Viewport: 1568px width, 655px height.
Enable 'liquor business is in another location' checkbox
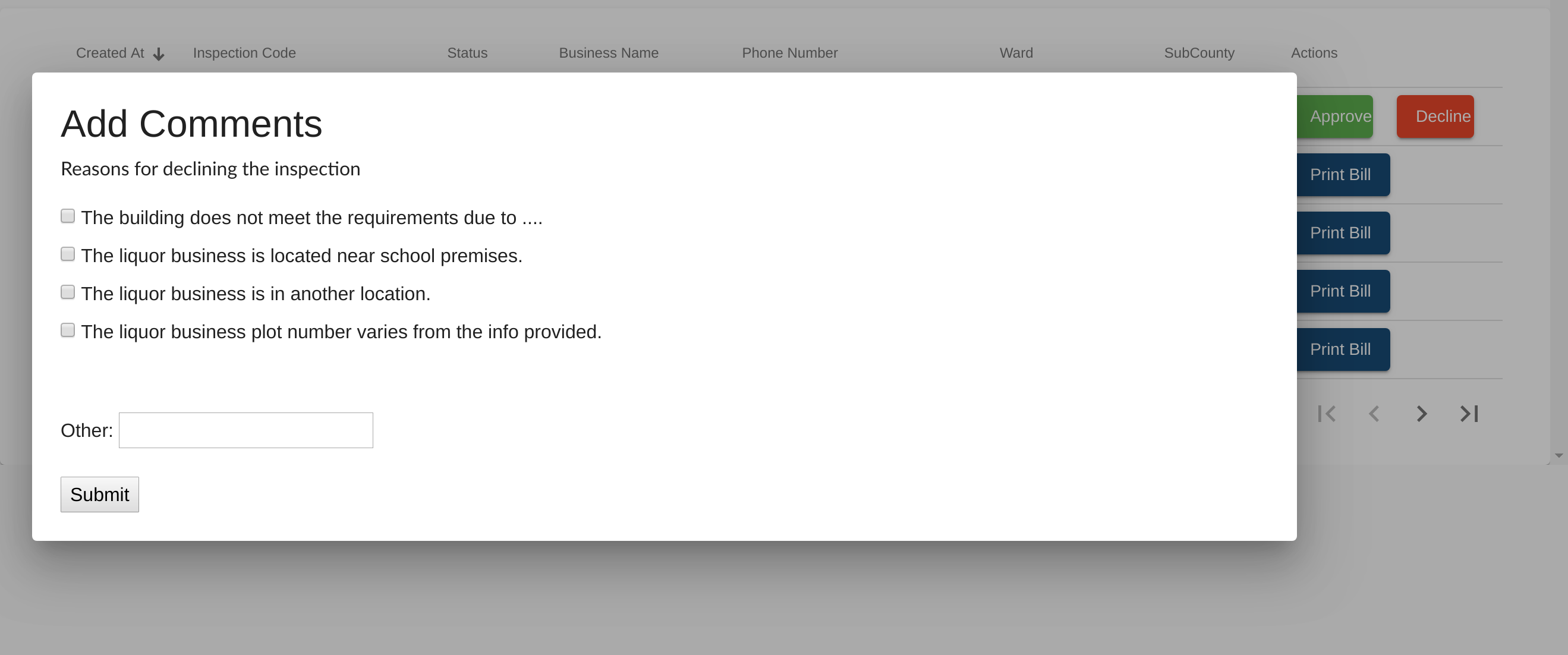coord(68,292)
